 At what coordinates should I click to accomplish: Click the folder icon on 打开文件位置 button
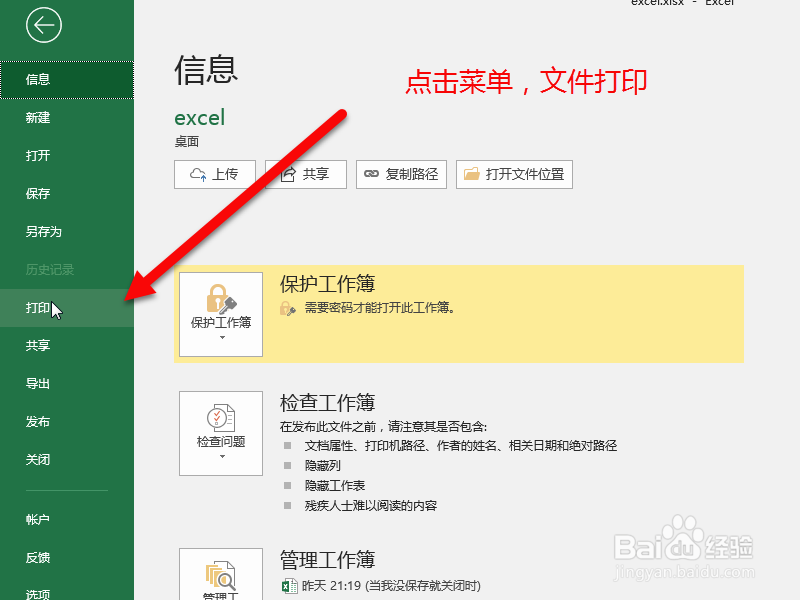[470, 173]
